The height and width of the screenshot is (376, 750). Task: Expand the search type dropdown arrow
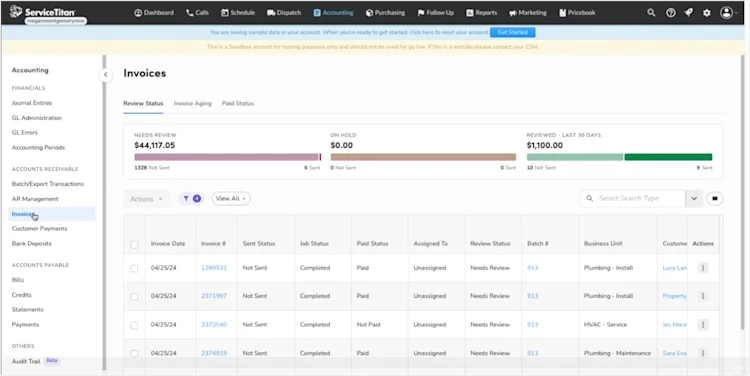[694, 199]
